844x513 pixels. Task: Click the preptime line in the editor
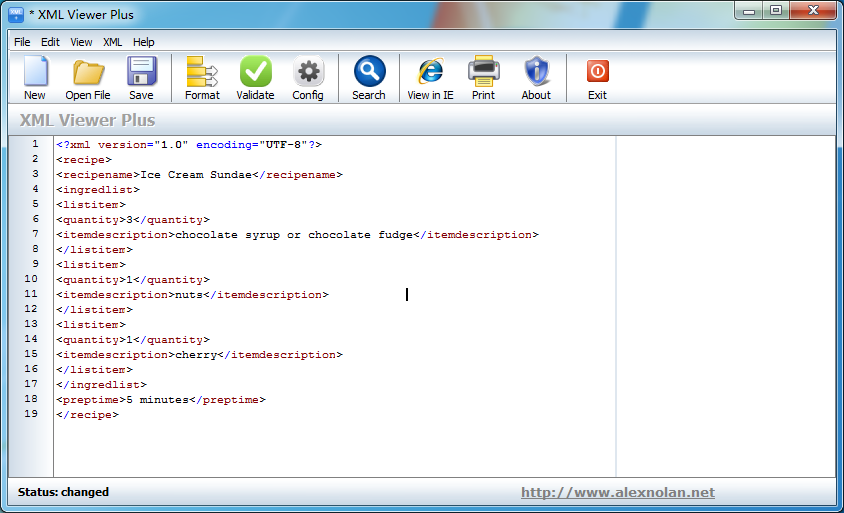click(160, 400)
